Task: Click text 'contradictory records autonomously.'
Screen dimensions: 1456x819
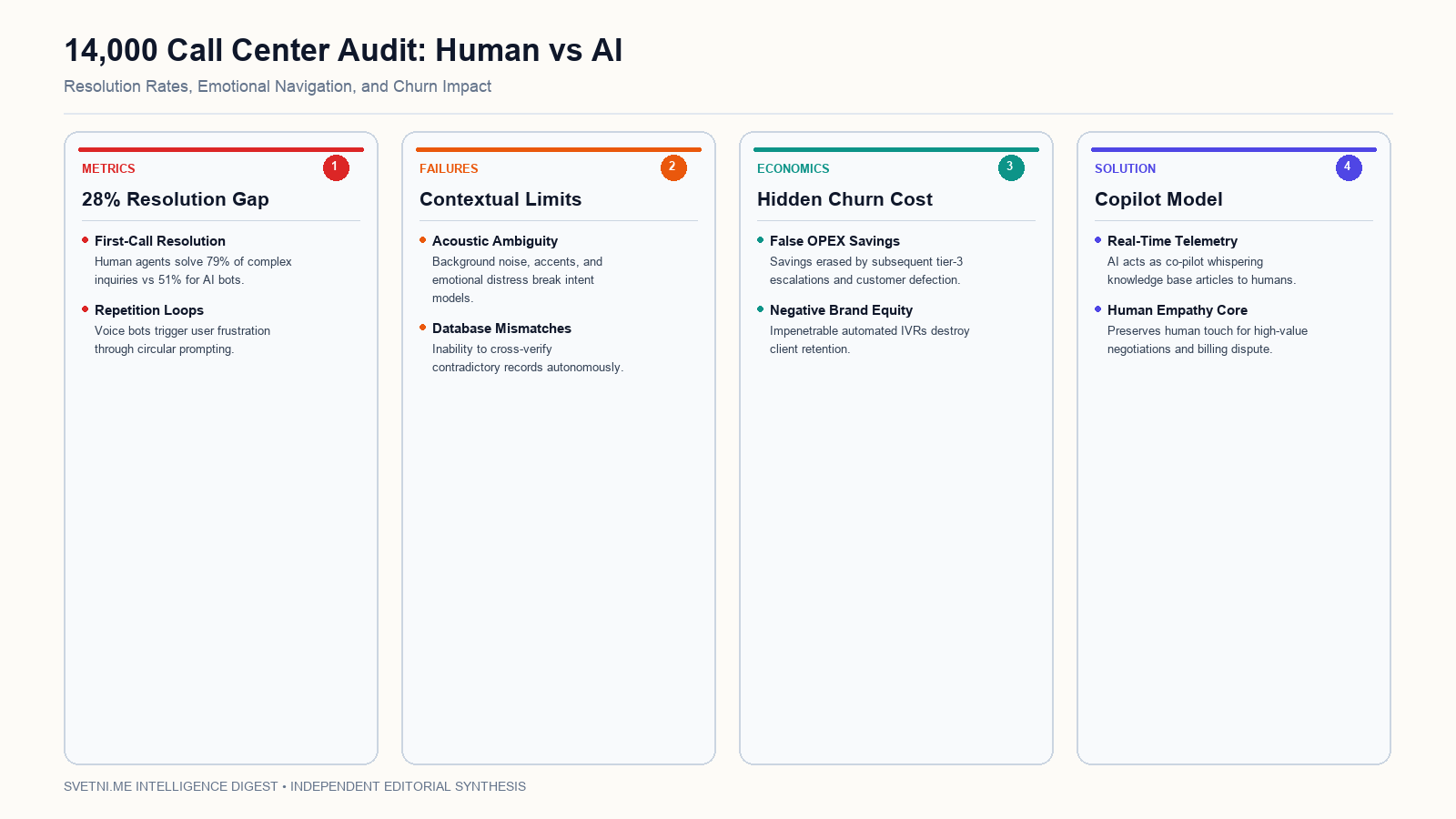Action: [x=528, y=367]
